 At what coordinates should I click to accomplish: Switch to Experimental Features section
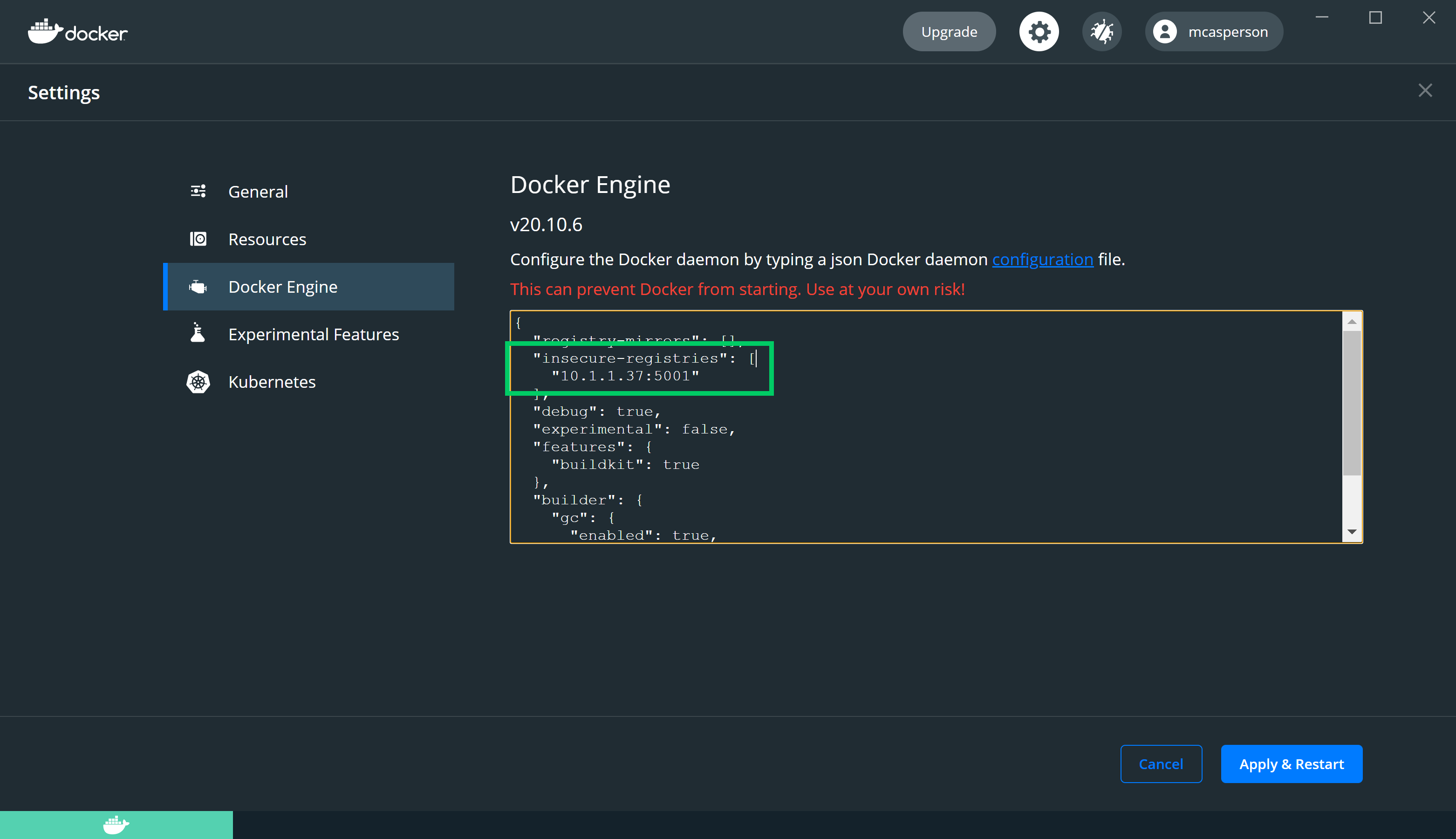pos(313,334)
